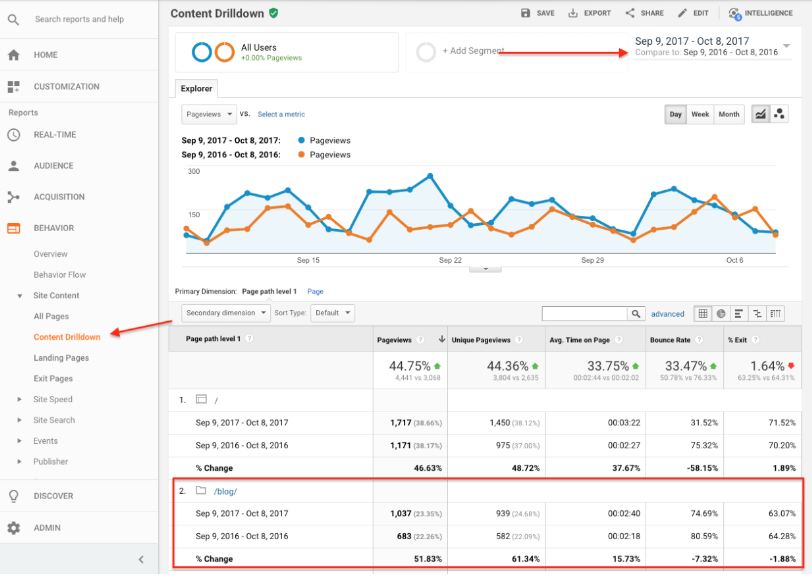Viewport: 812px width, 577px height.
Task: Open the All Pages report
Action: (51, 316)
